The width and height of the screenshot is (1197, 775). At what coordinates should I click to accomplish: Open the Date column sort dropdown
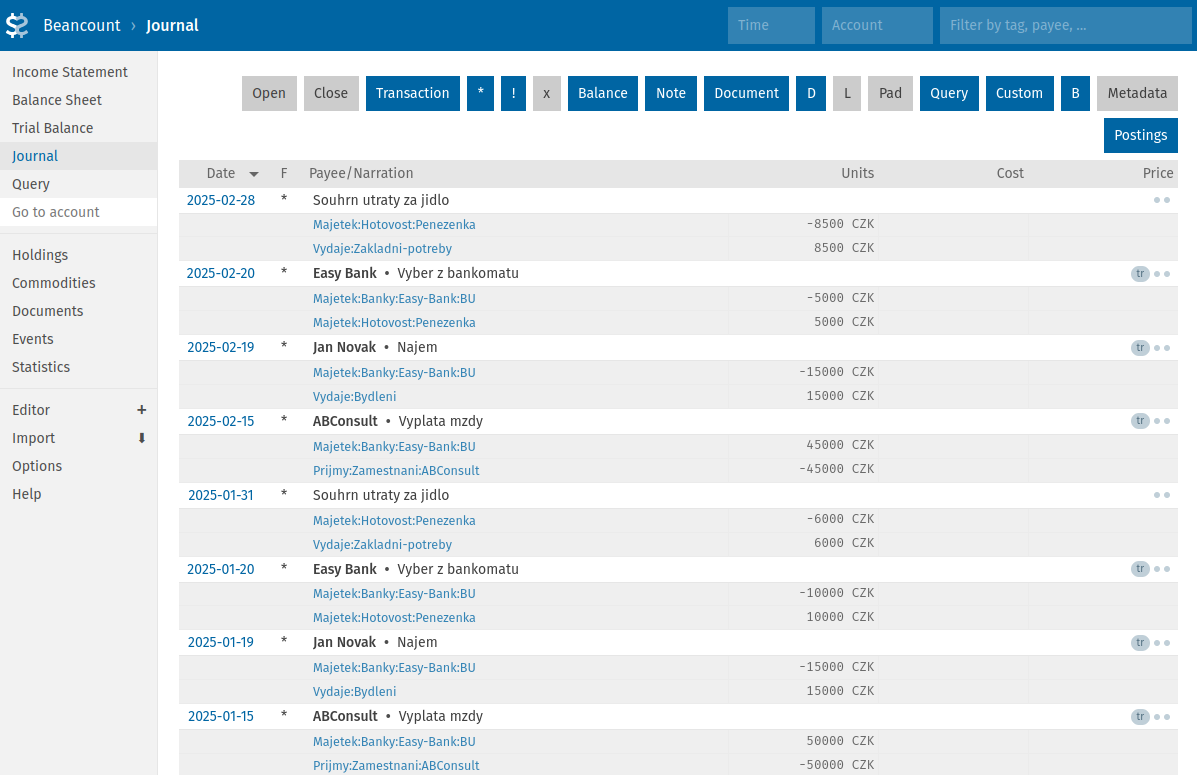point(253,173)
